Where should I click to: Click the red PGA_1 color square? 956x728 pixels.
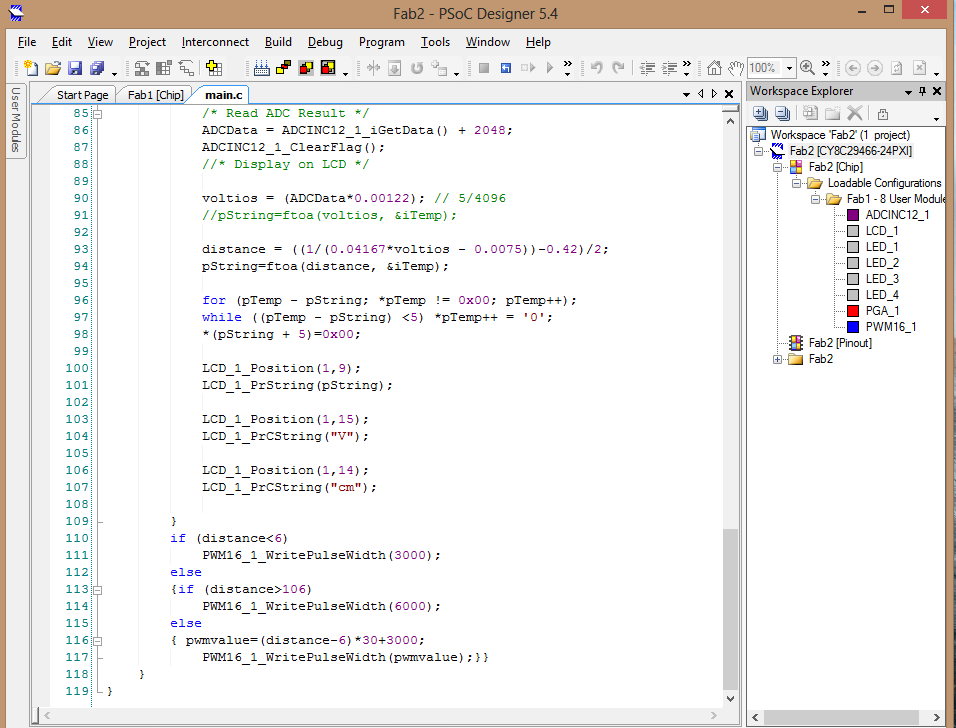(853, 311)
